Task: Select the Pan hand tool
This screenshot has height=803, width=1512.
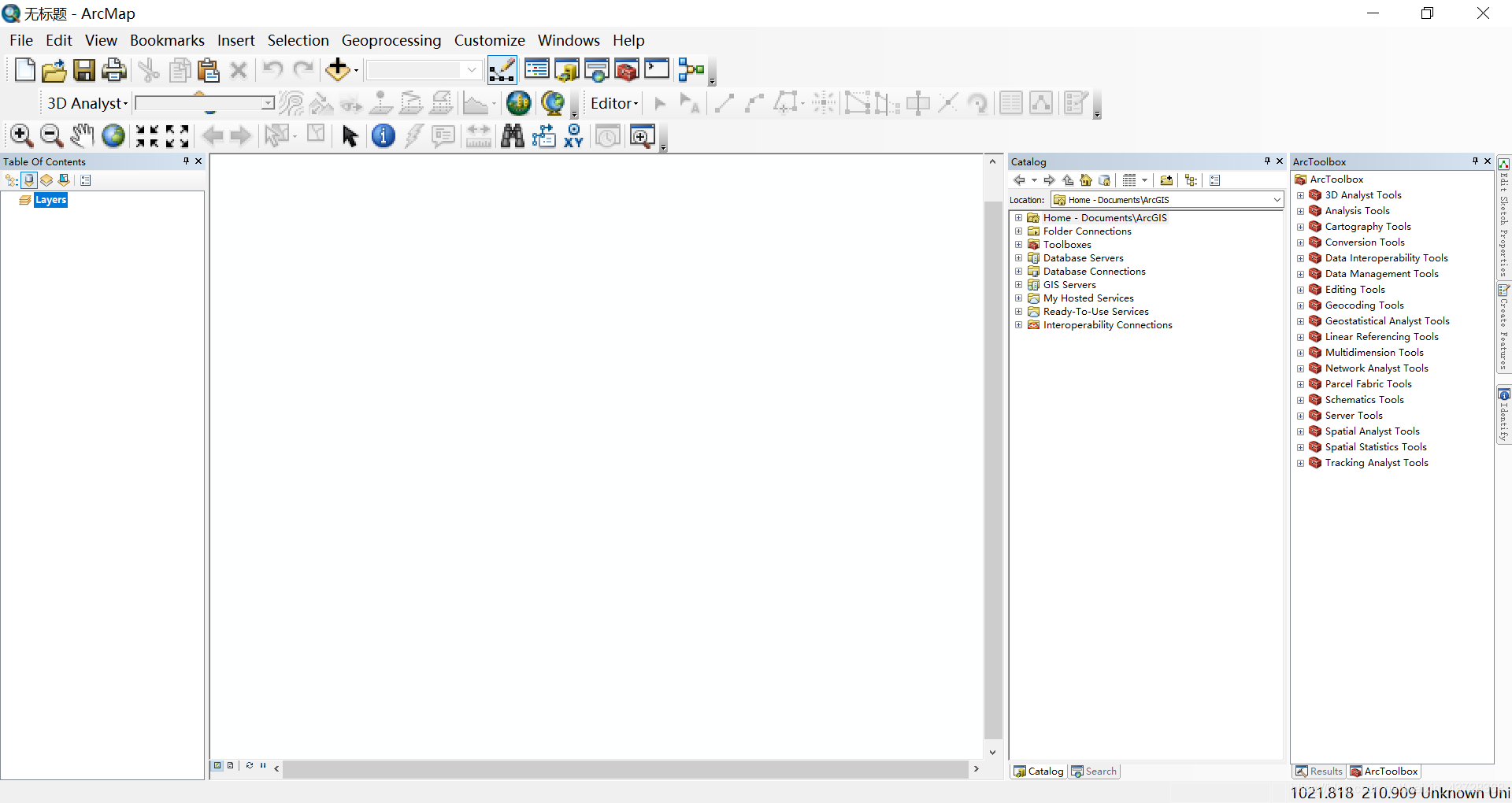Action: click(82, 135)
